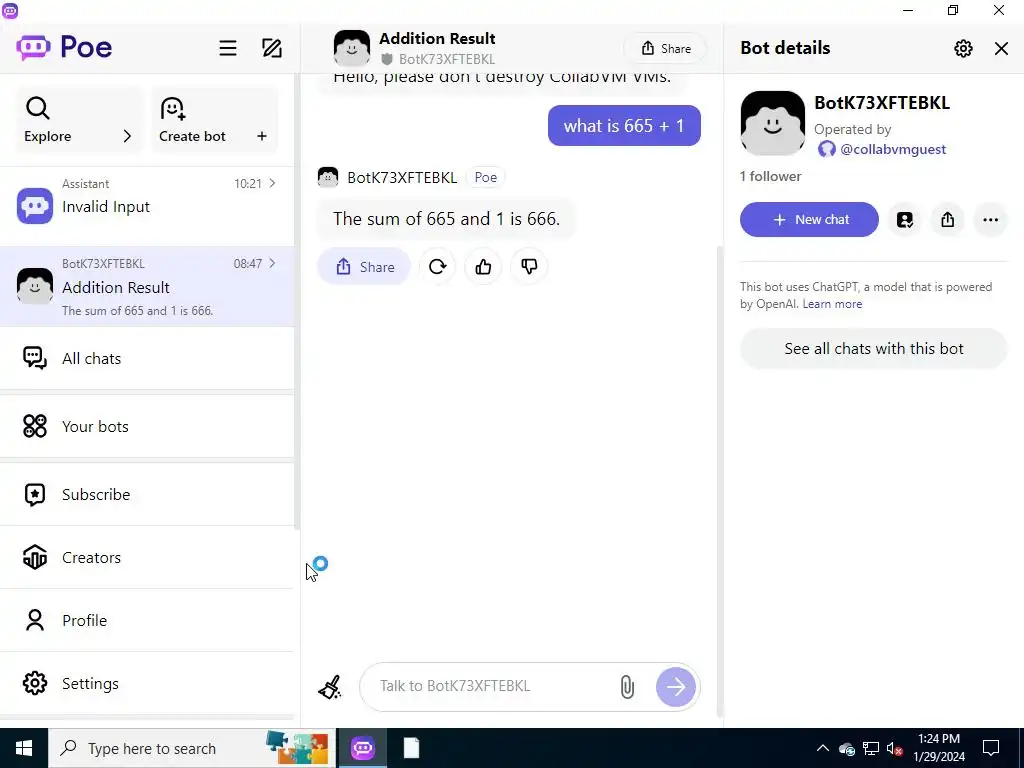Dislike the response with thumbs down

pyautogui.click(x=529, y=266)
